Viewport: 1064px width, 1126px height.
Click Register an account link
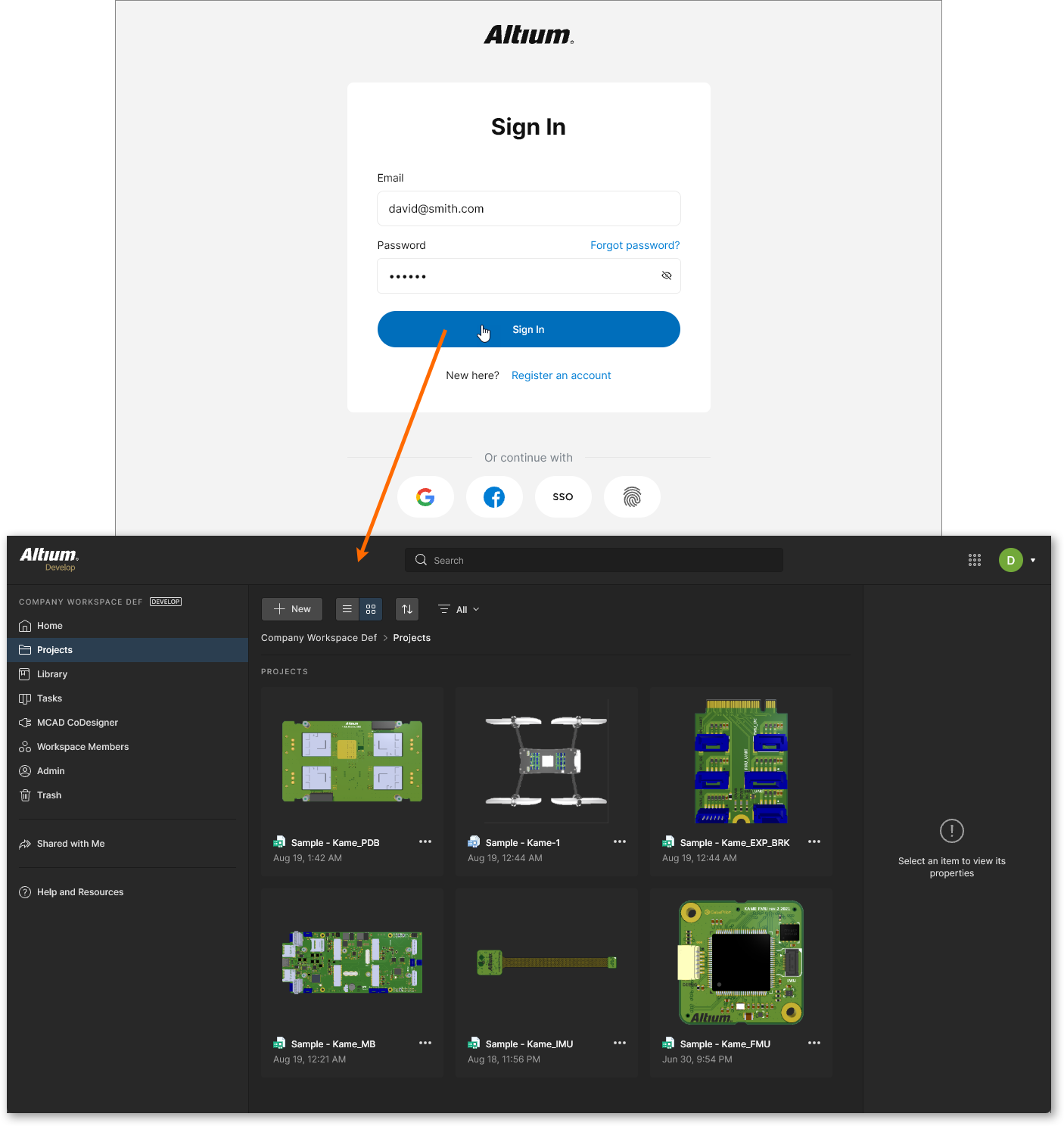[562, 375]
